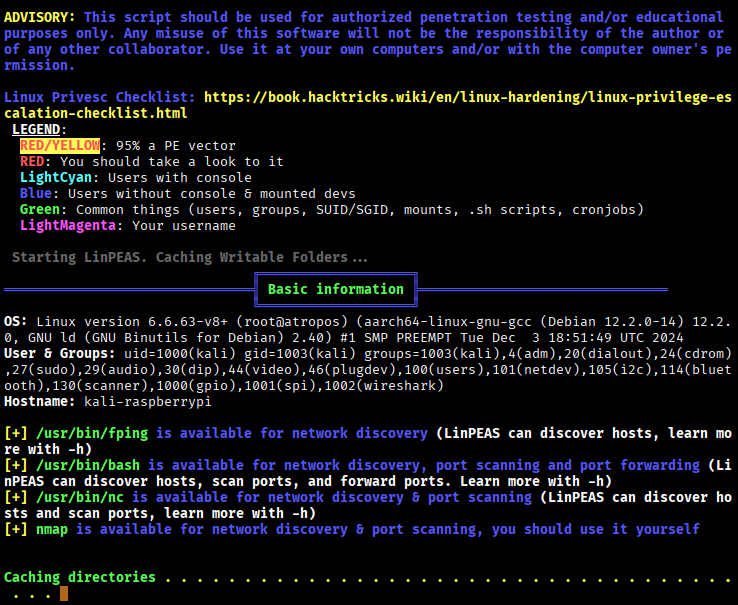Click the ADVISORY label at the top
Screen dimensions: 738x605
click(40, 17)
